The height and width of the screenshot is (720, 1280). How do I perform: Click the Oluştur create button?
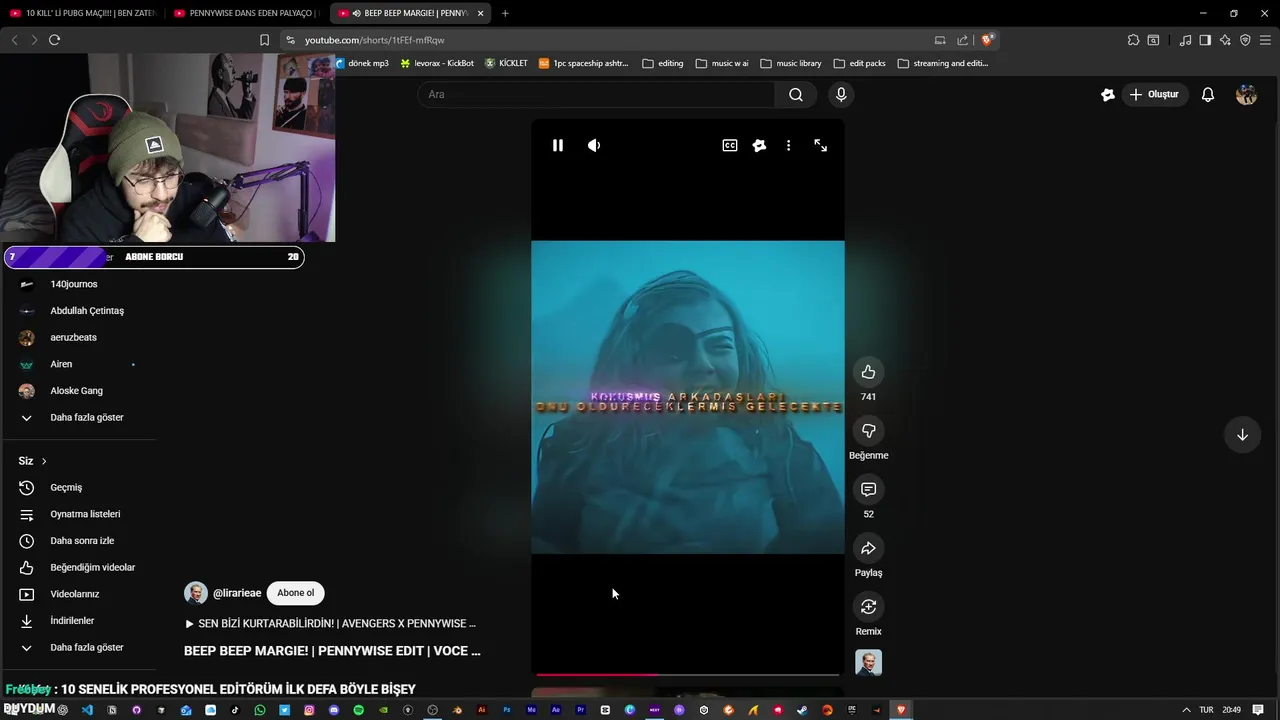pos(1153,94)
